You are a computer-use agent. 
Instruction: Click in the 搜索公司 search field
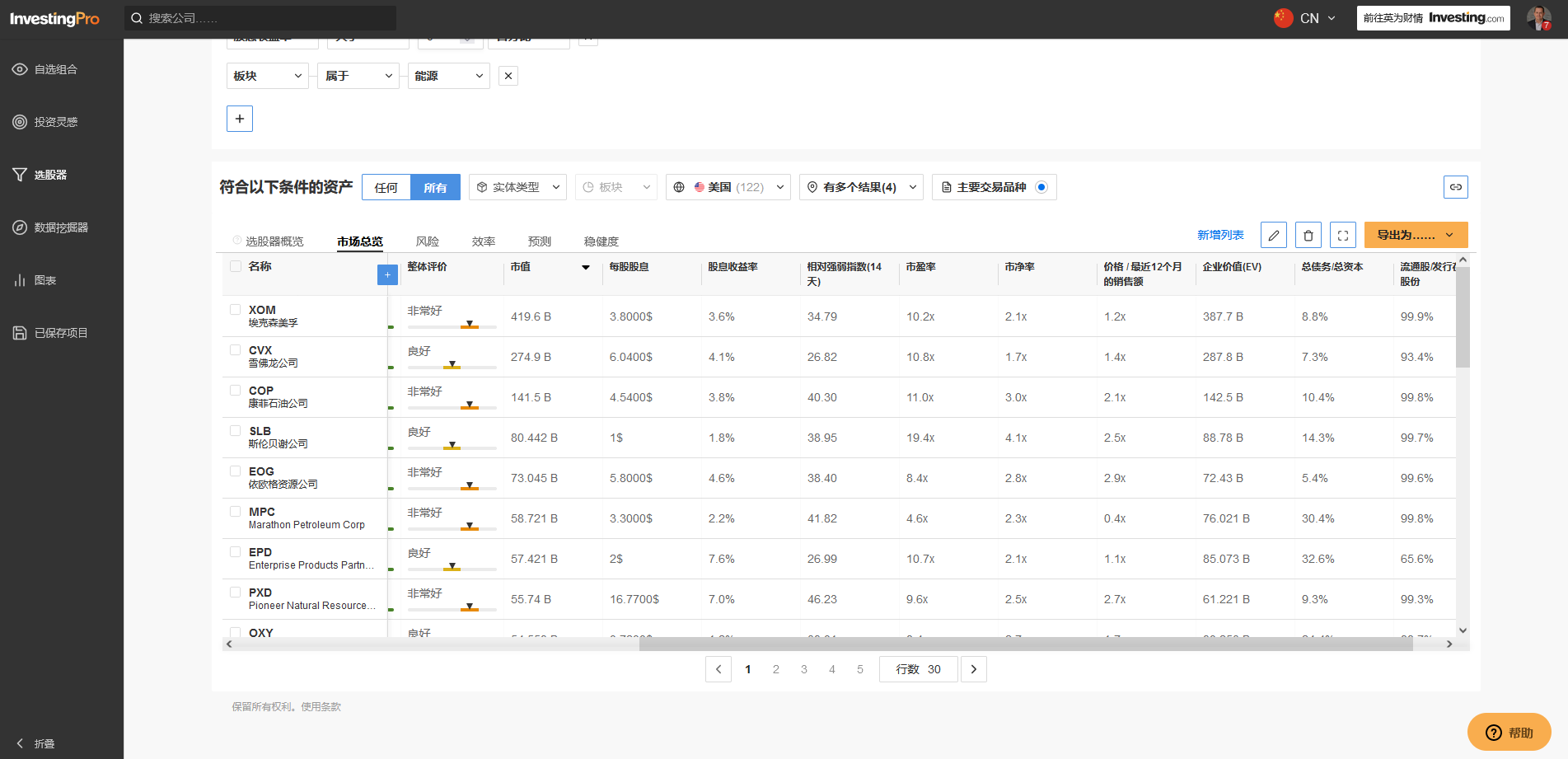[260, 18]
